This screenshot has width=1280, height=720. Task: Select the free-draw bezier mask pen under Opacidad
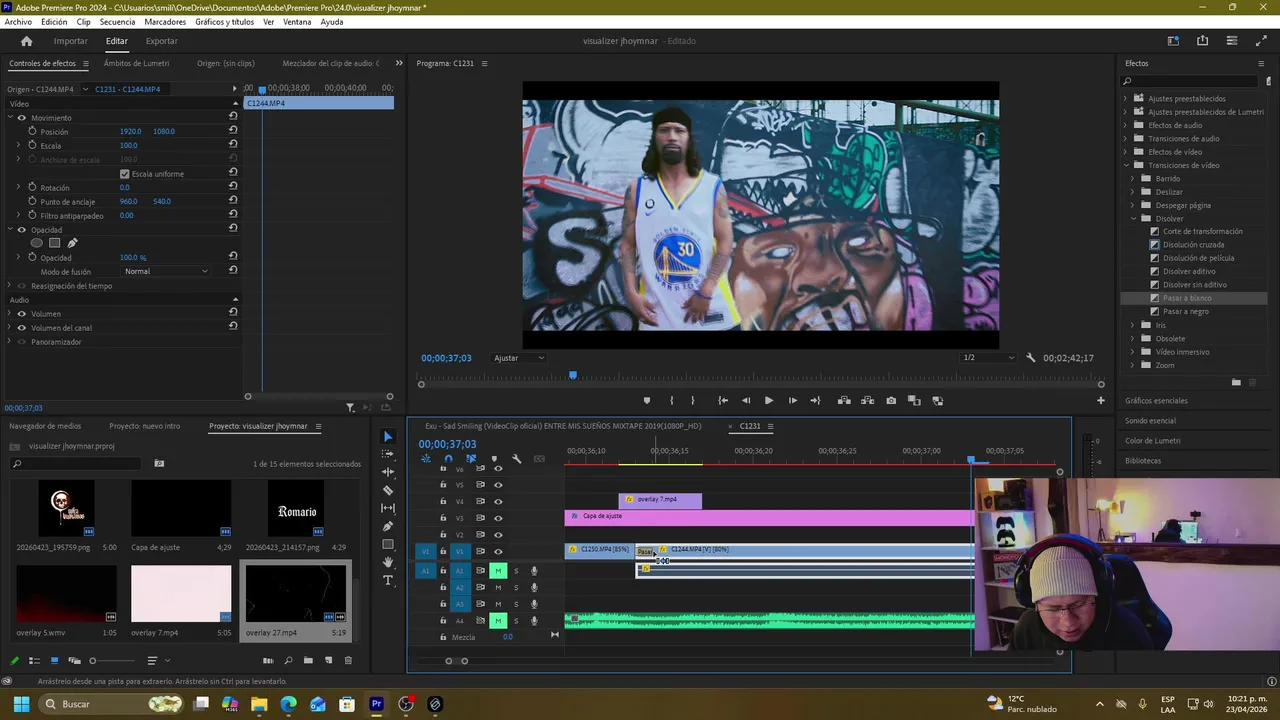tap(72, 243)
